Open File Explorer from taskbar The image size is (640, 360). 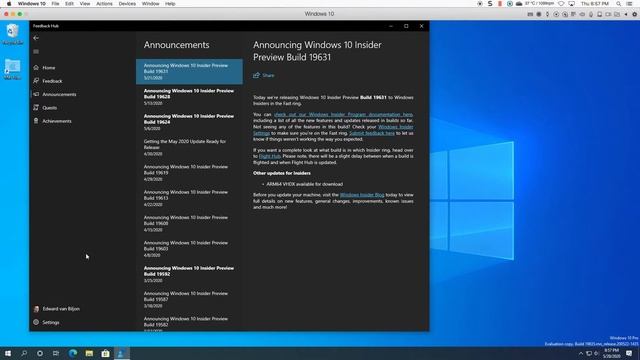(89, 353)
